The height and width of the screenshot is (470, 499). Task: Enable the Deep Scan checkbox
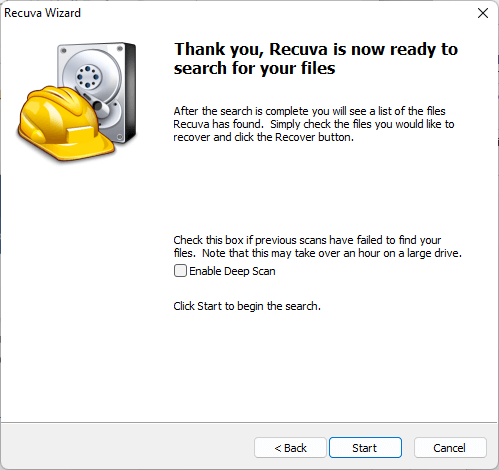point(180,271)
